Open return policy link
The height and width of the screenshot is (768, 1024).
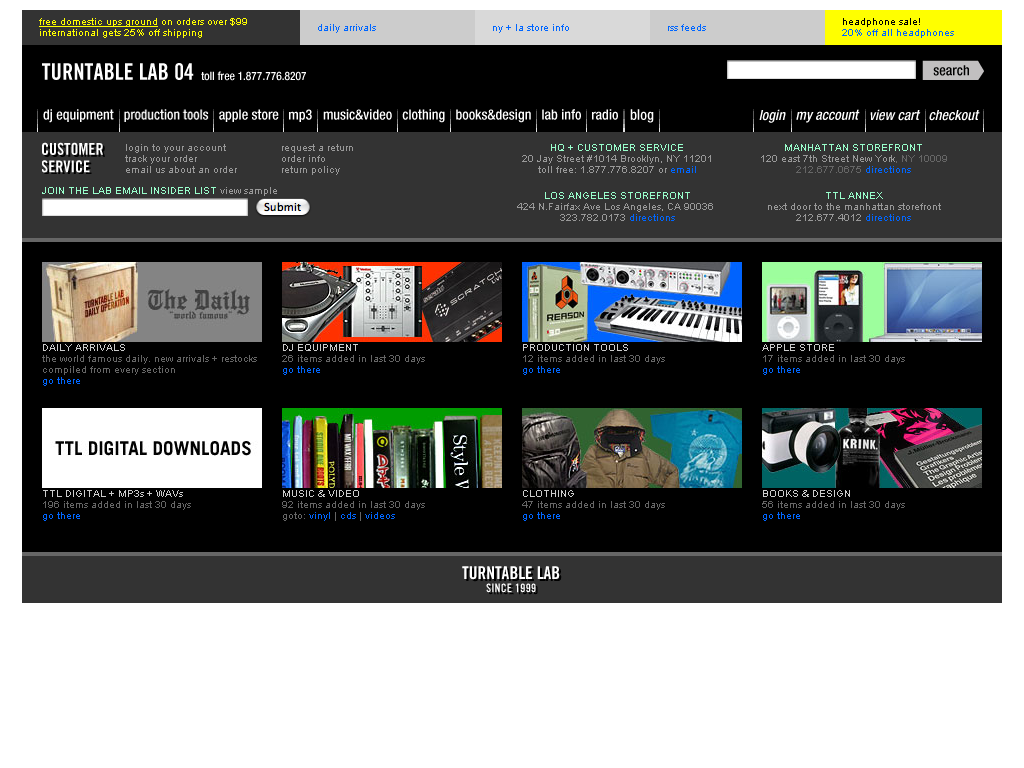pyautogui.click(x=310, y=170)
